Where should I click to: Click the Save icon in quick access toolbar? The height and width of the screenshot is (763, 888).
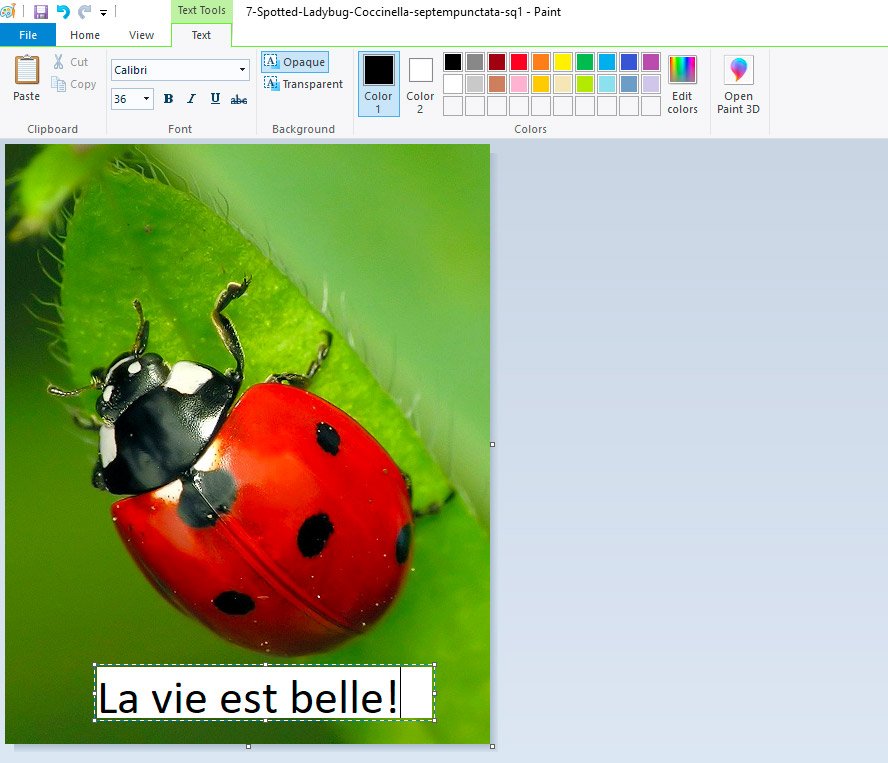(x=41, y=11)
